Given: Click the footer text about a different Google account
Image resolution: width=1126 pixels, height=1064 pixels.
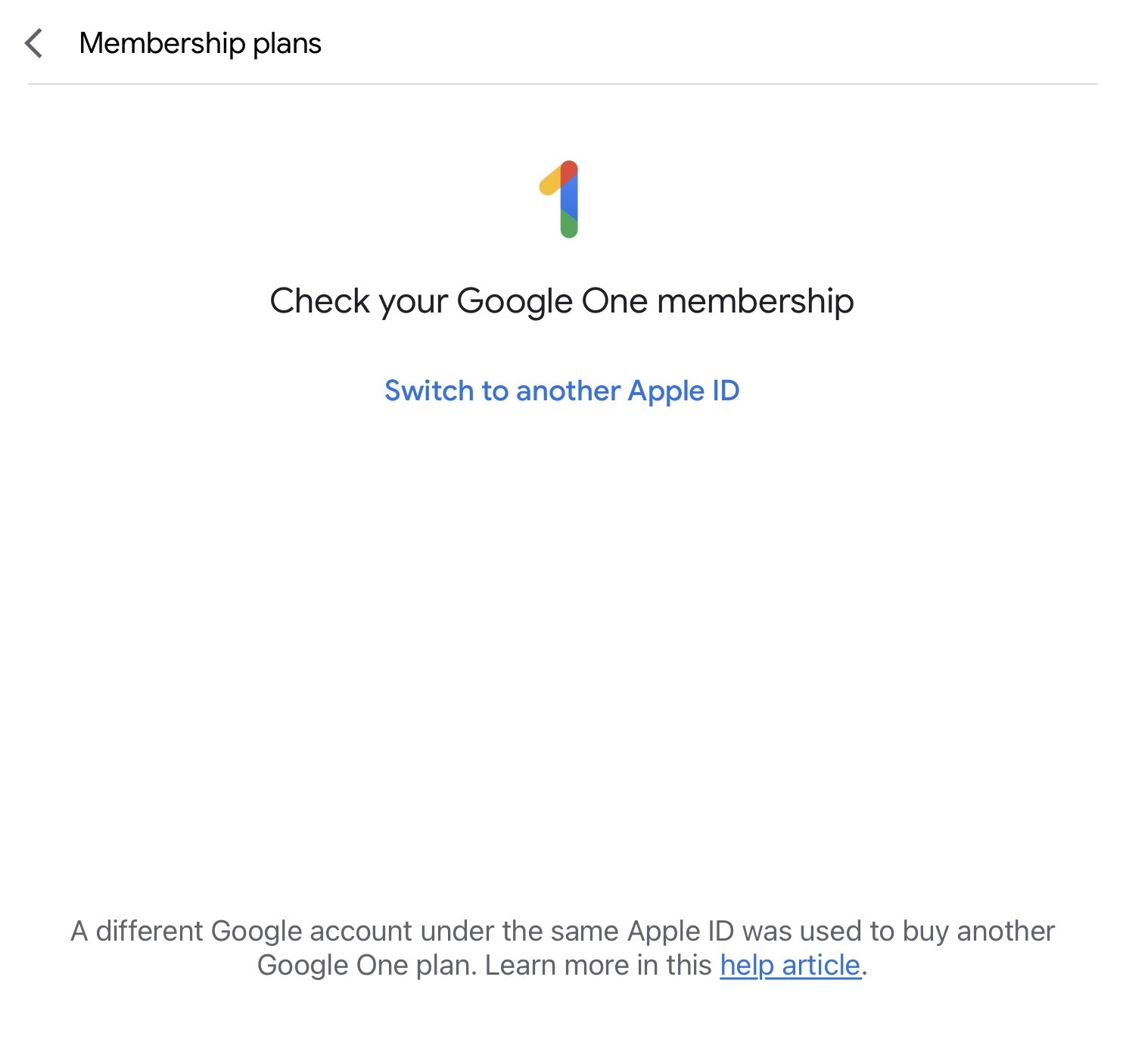Looking at the screenshot, I should tap(561, 931).
